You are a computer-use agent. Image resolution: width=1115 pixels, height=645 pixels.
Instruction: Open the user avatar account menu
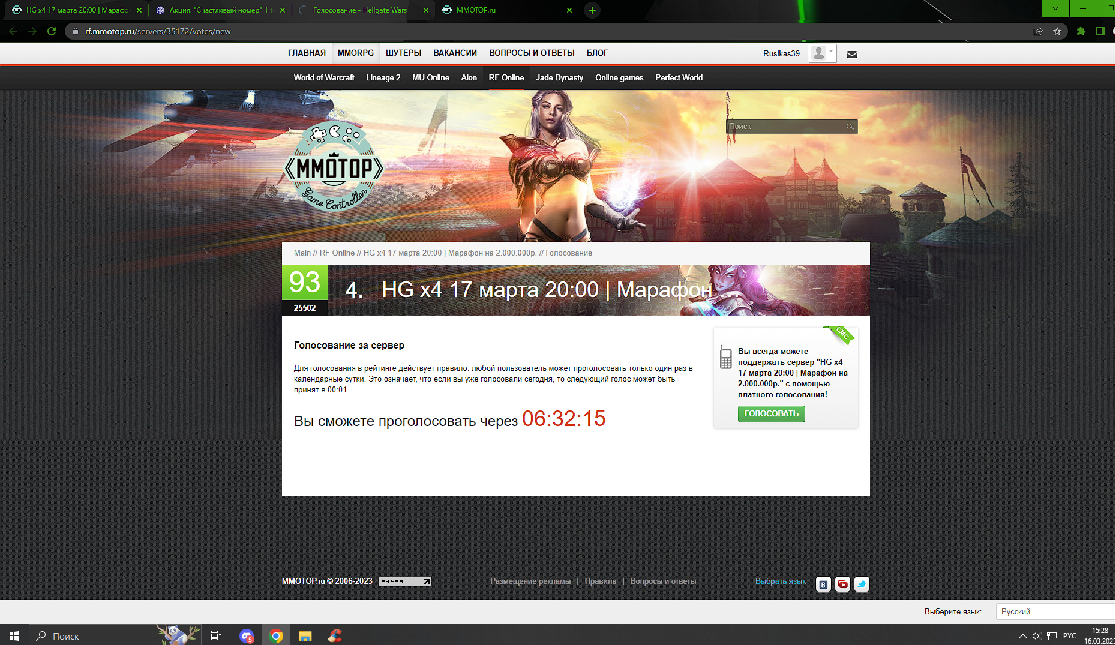coord(822,53)
